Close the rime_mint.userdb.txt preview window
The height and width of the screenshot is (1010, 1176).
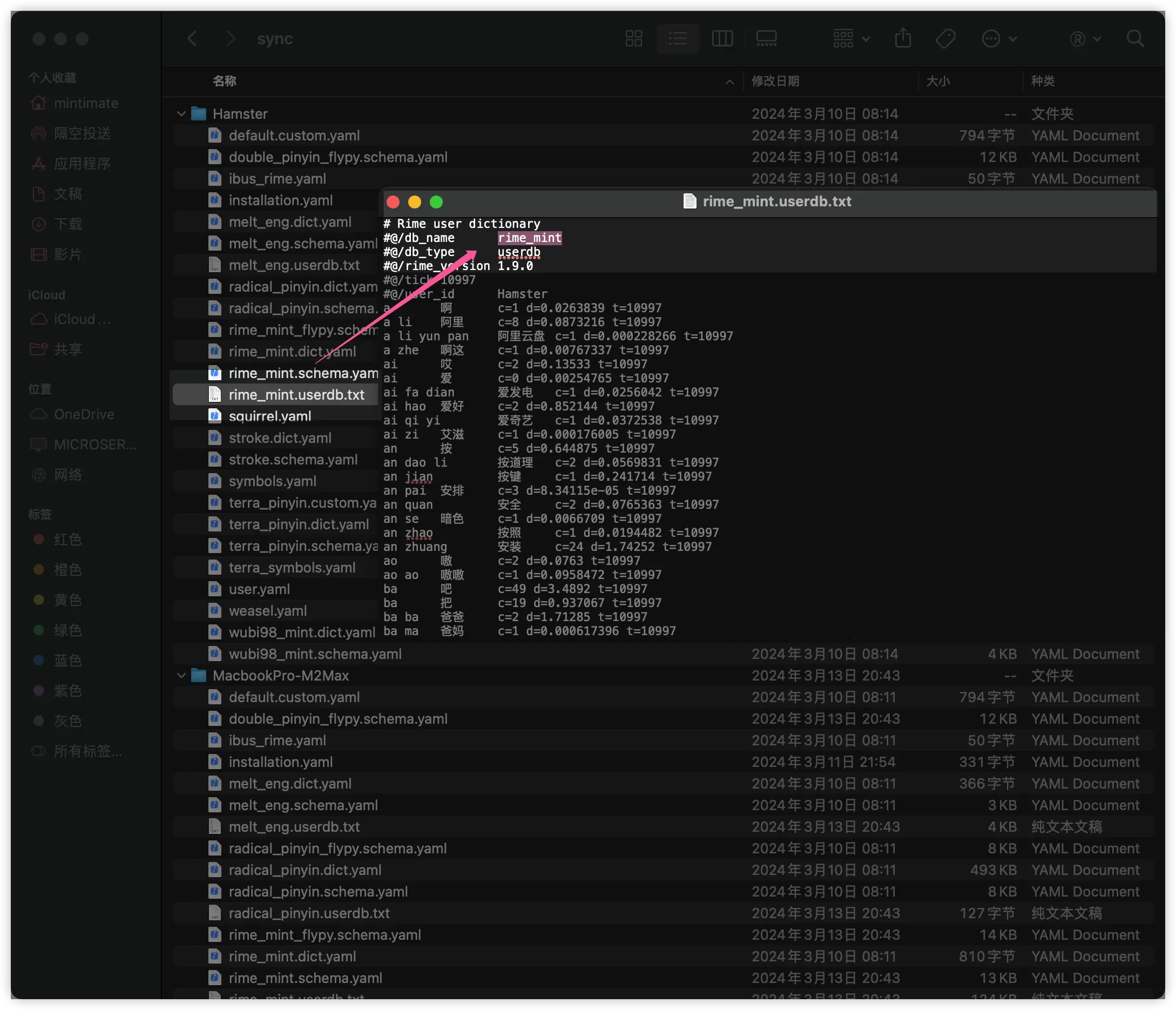pyautogui.click(x=393, y=201)
